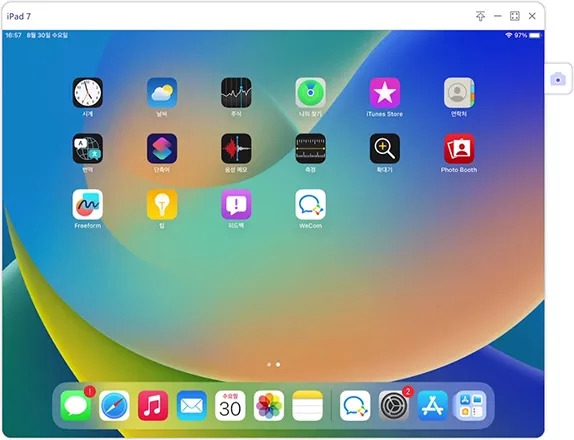The width and height of the screenshot is (574, 440).
Task: Click the iPad 7 window title
Action: click(19, 16)
